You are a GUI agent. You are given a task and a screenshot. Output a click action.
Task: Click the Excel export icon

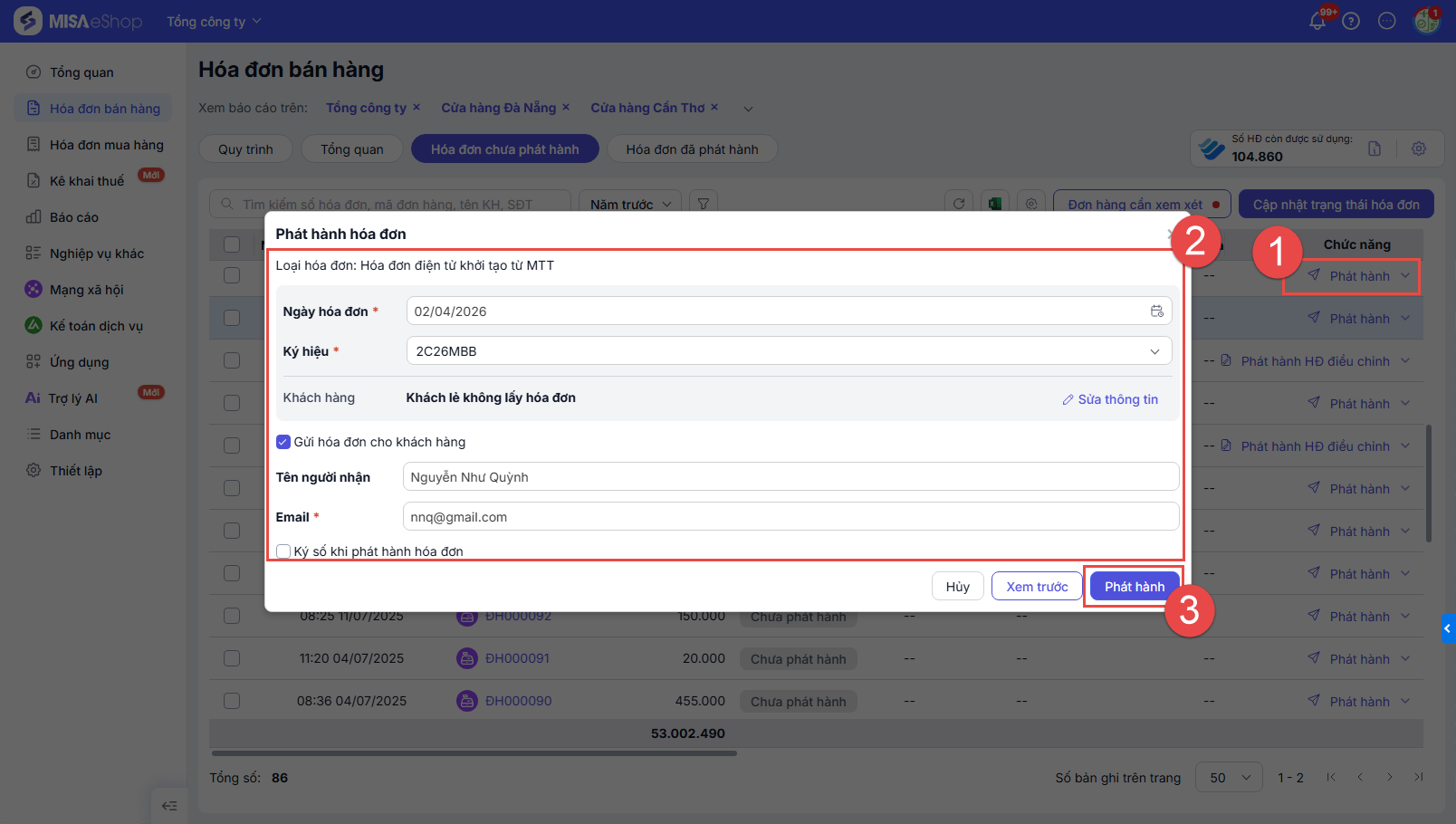994,204
